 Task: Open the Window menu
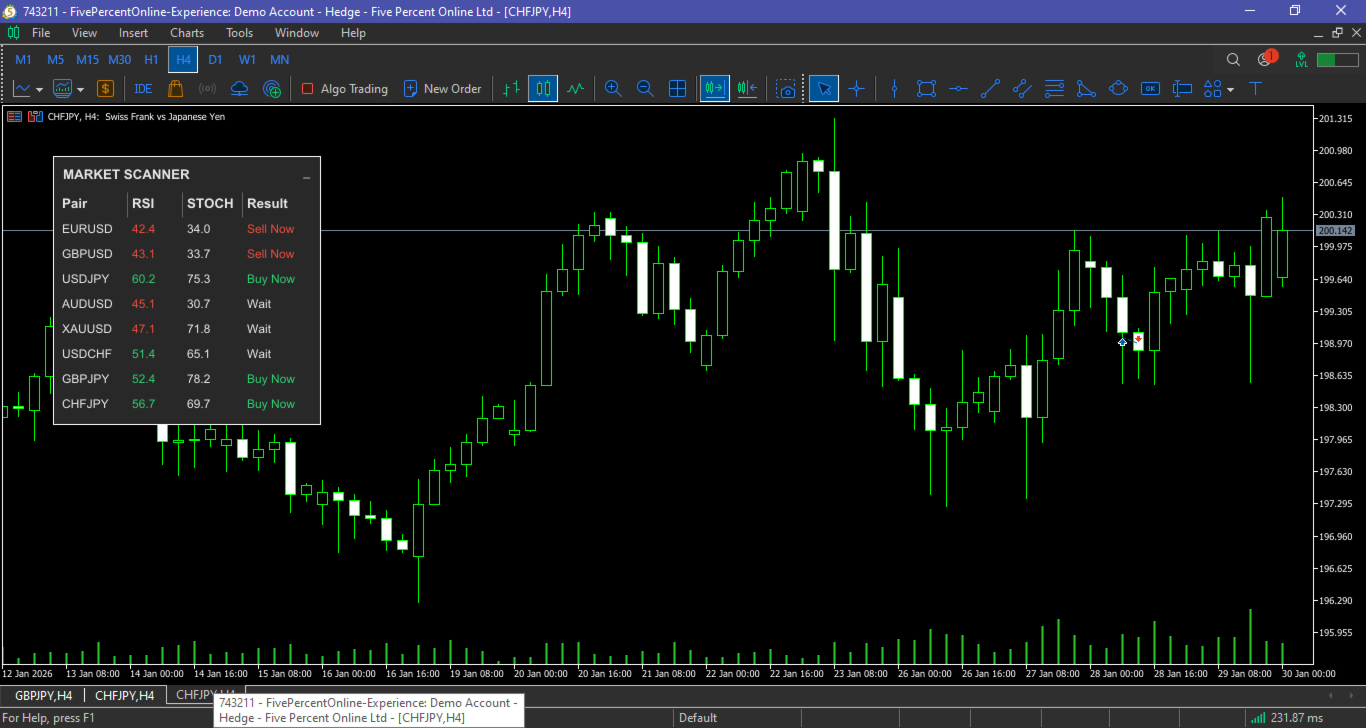297,33
